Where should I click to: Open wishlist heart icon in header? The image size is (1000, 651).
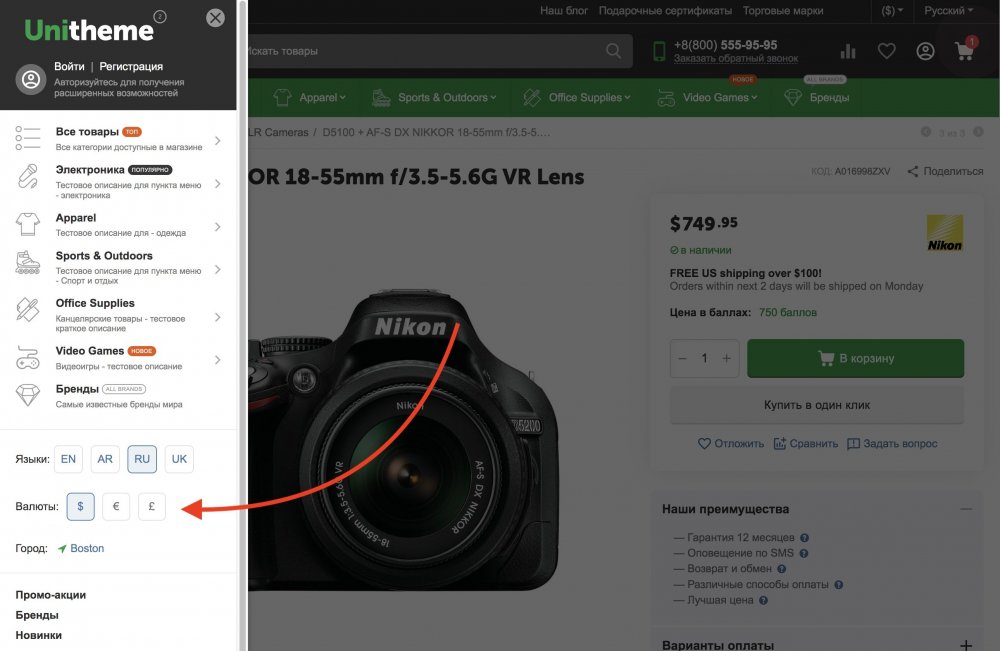point(886,51)
